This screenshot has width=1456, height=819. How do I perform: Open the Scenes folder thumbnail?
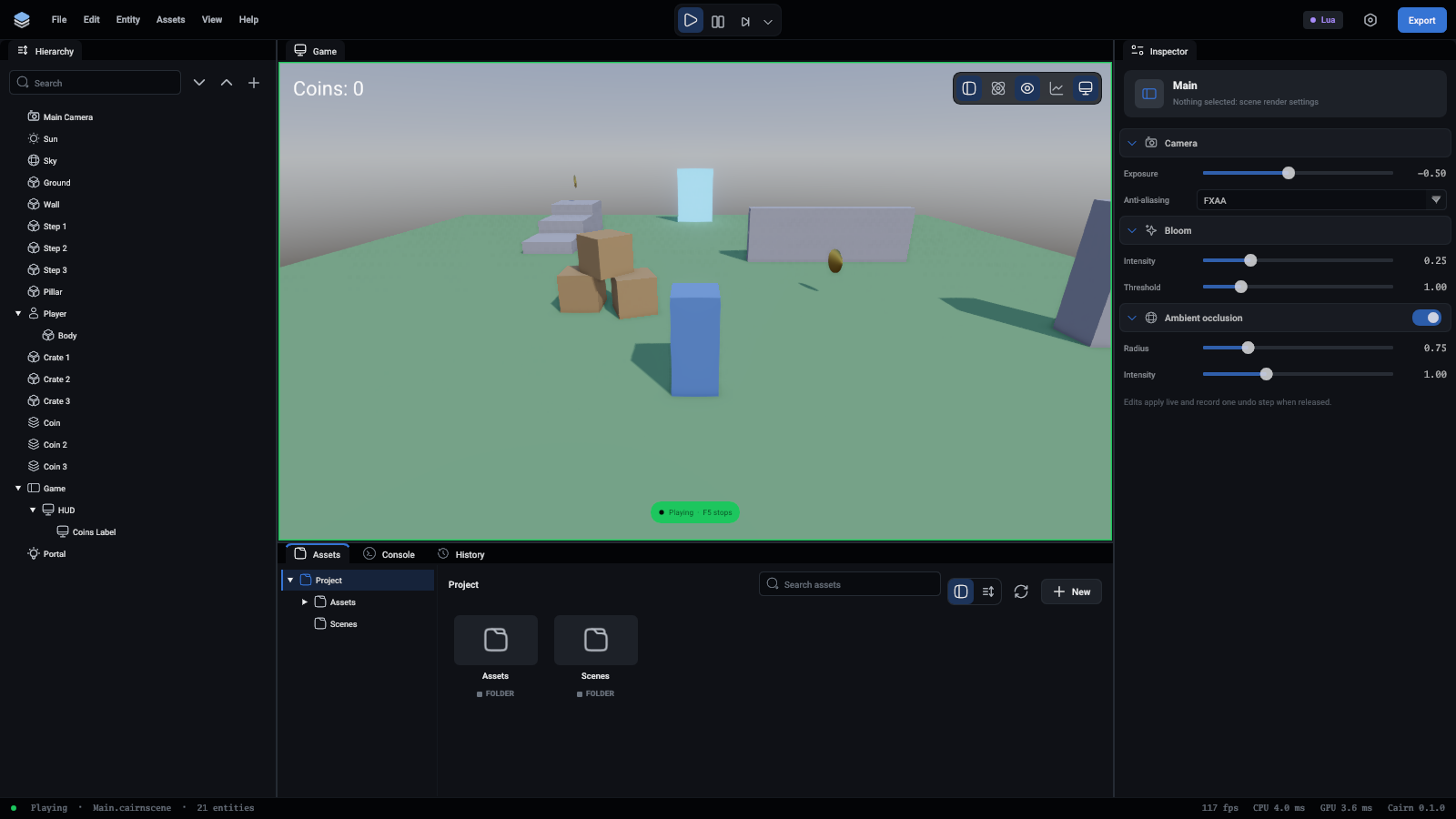pyautogui.click(x=596, y=641)
